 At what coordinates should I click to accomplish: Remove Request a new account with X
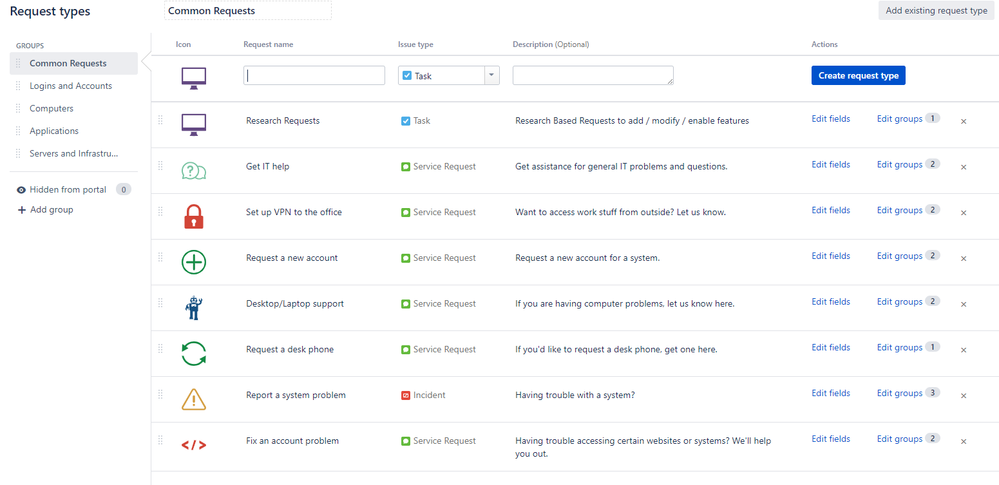(x=963, y=259)
